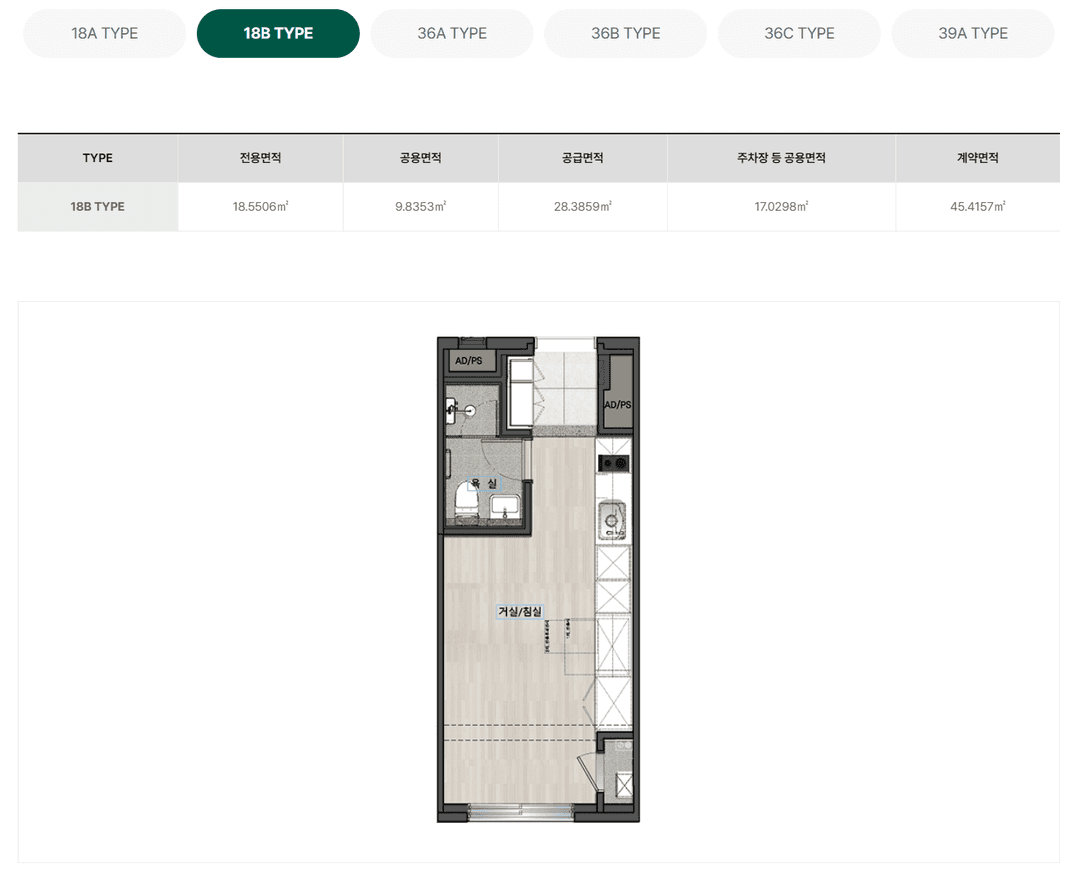
Task: Click the 거실/침실 room label
Action: pyautogui.click(x=520, y=611)
